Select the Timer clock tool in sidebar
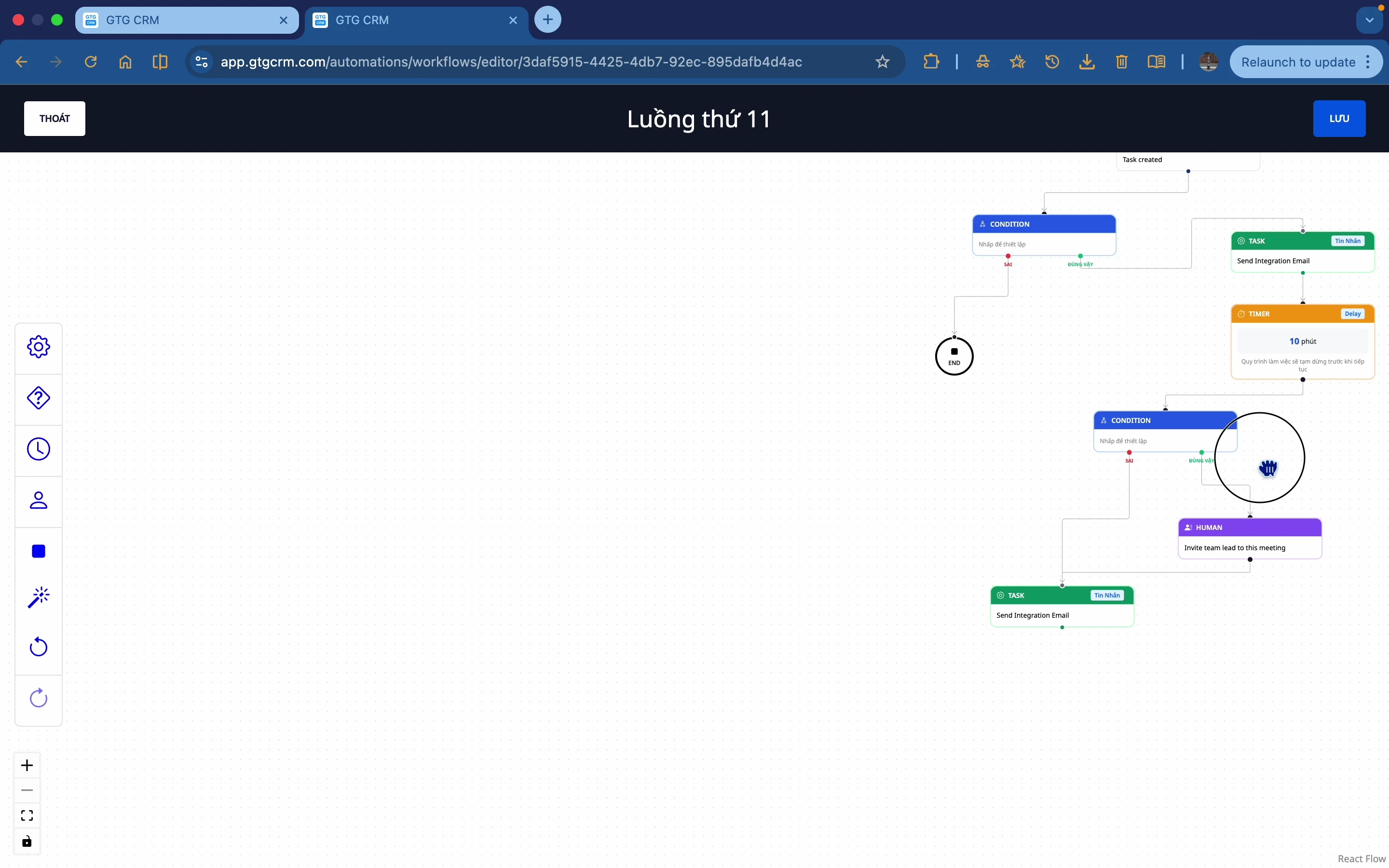 (39, 449)
